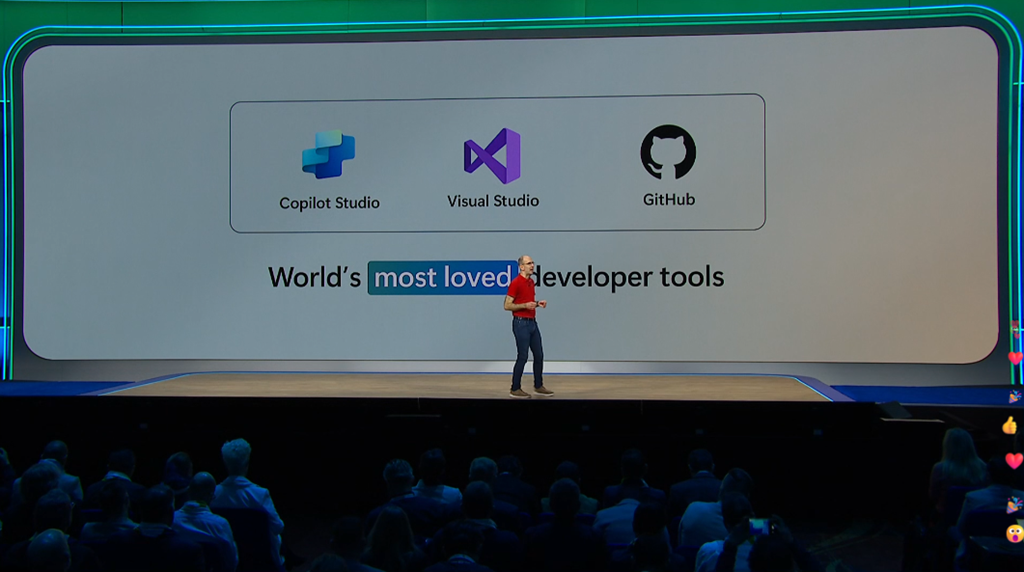Screen dimensions: 1024x572
Task: Click the word "World's" on the slide
Action: pos(314,278)
